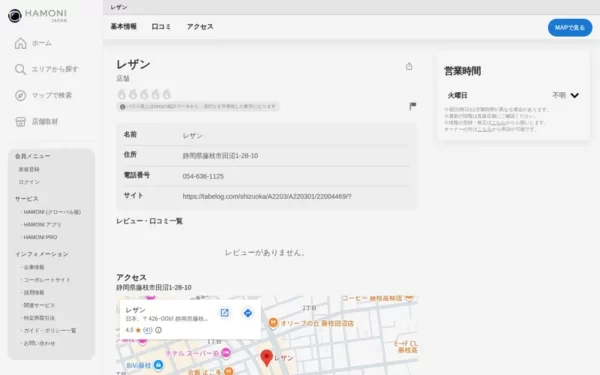Click the 新規登録 member link
Screen dimensions: 600x375
[29, 169]
